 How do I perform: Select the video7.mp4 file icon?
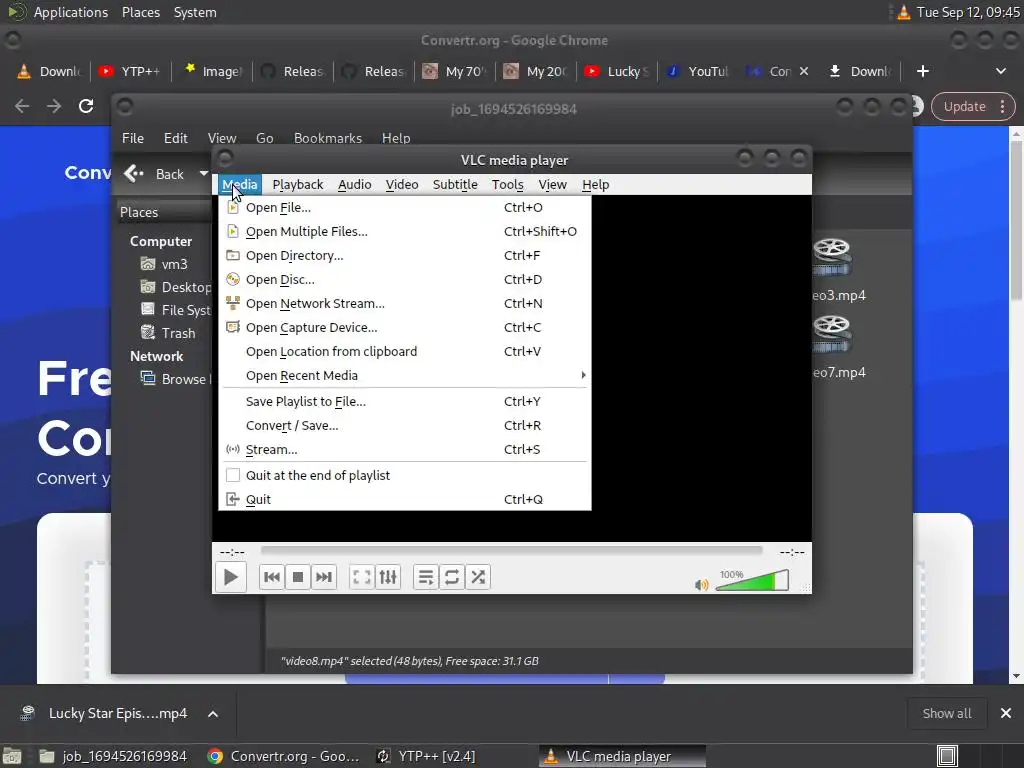click(x=832, y=335)
